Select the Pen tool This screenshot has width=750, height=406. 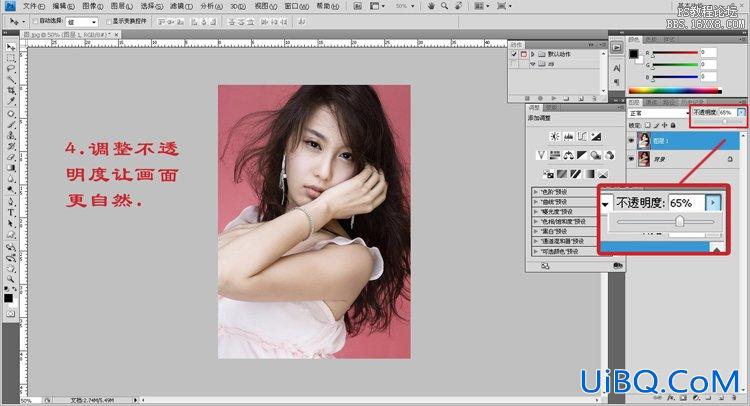click(x=11, y=201)
